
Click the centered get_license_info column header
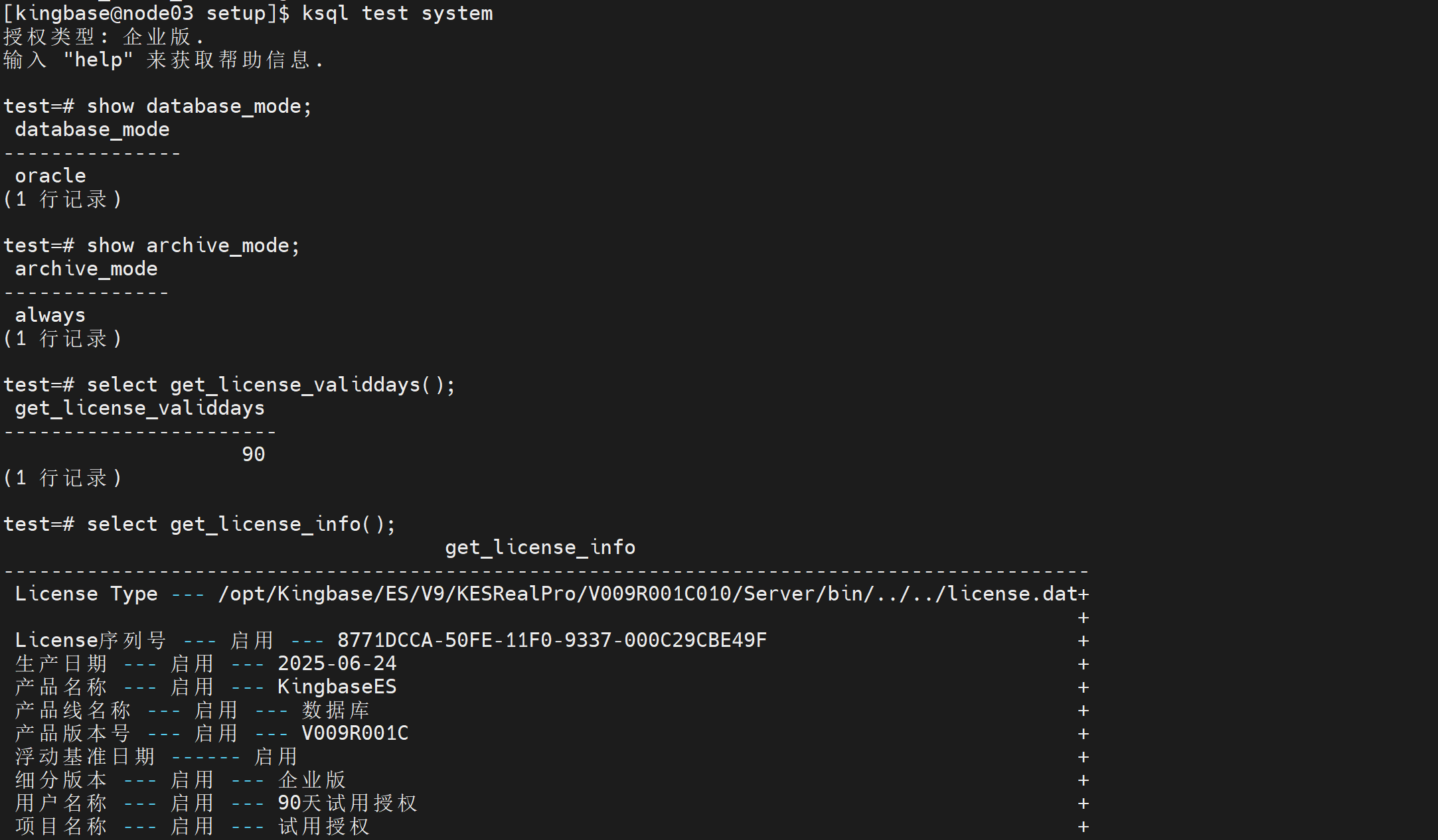click(x=540, y=547)
